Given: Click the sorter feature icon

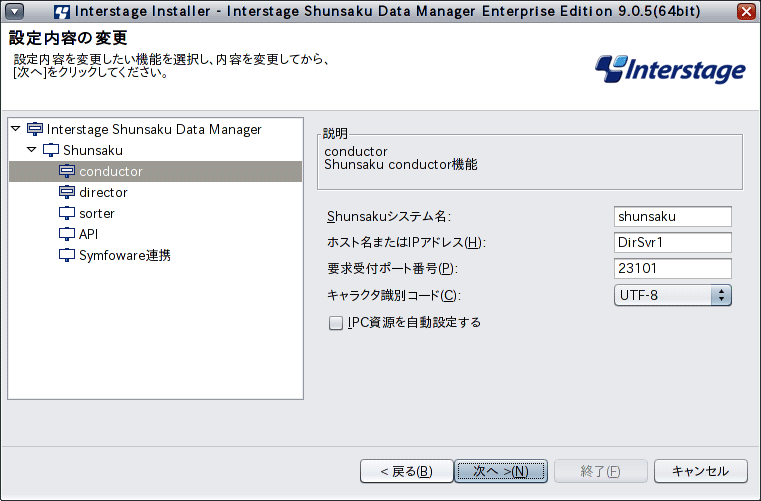Looking at the screenshot, I should 66,213.
